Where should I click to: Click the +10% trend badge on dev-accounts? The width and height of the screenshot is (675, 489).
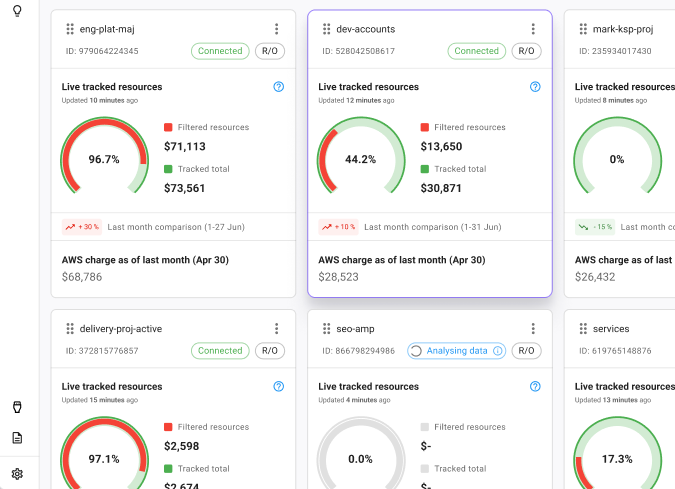(338, 227)
